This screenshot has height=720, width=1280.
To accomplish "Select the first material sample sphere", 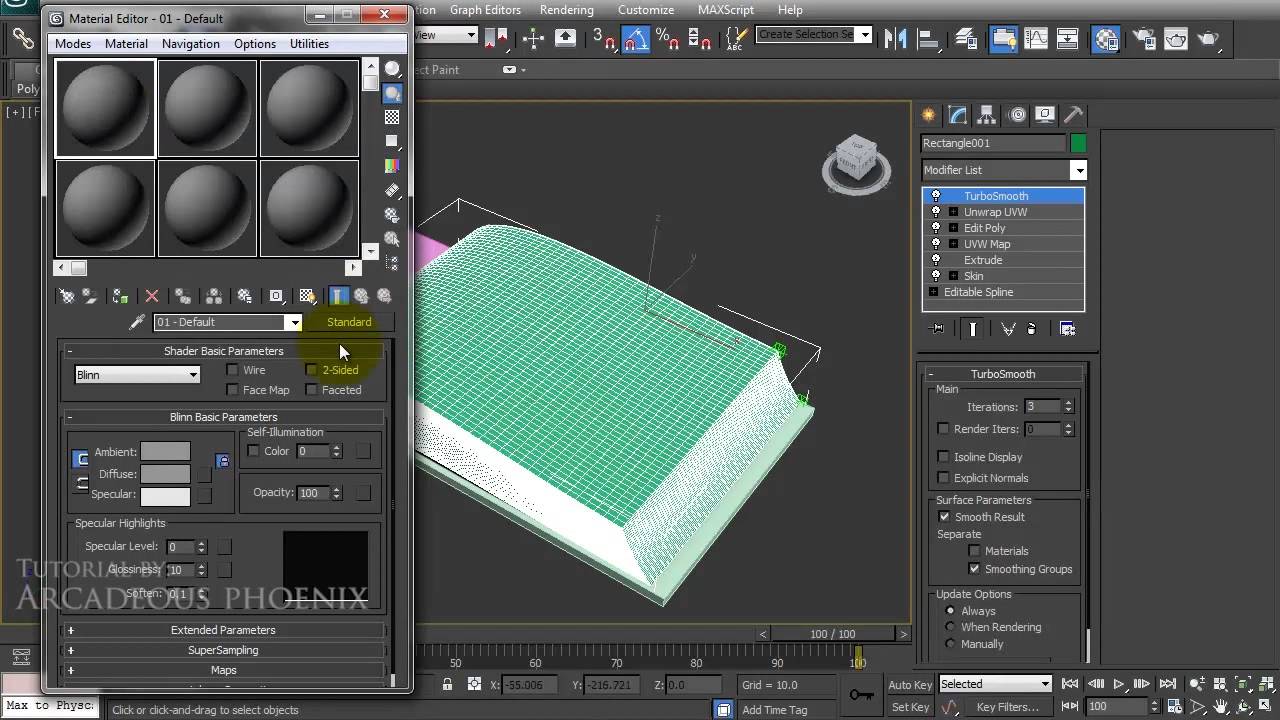I will click(105, 108).
